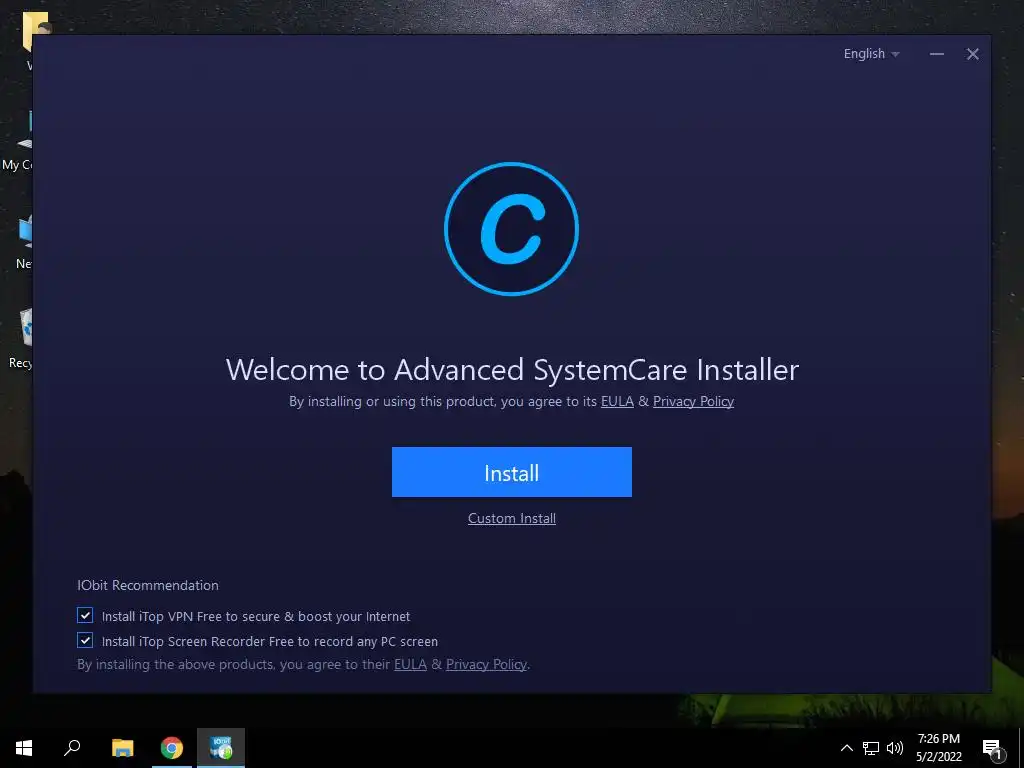Click the Advanced SystemCare logo
The width and height of the screenshot is (1024, 768).
[x=511, y=229]
